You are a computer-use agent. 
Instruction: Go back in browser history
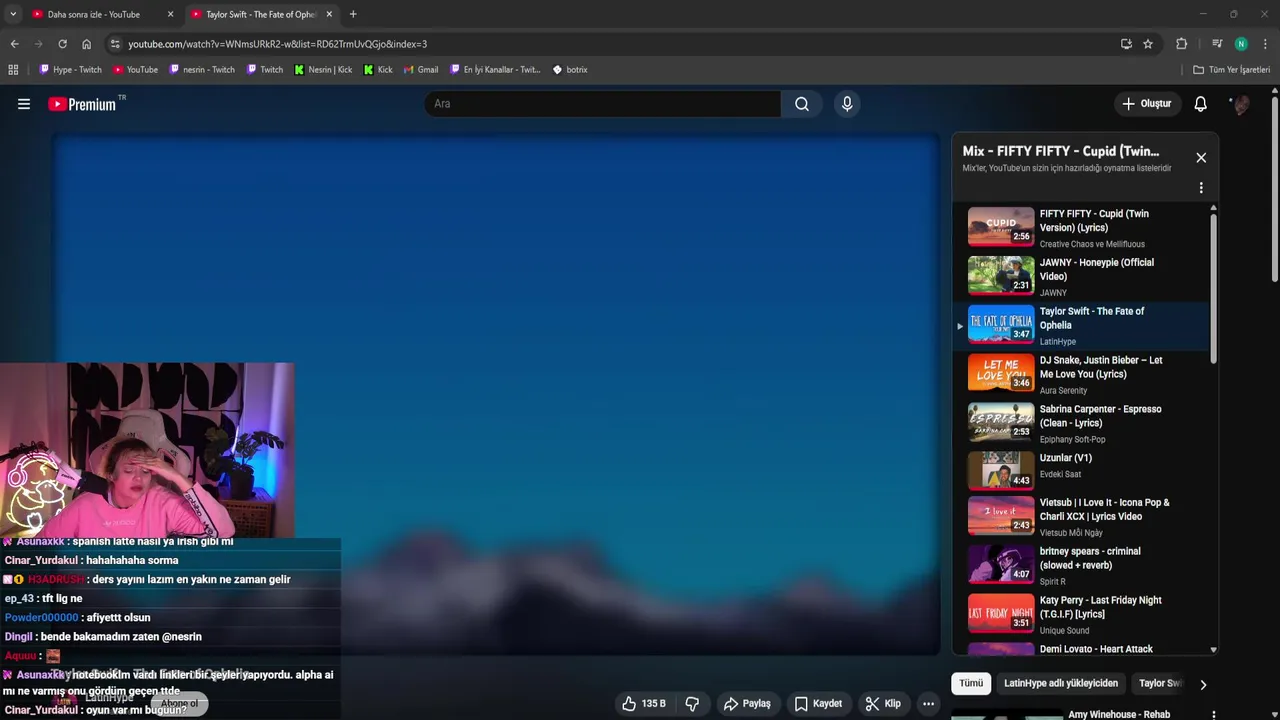14,44
